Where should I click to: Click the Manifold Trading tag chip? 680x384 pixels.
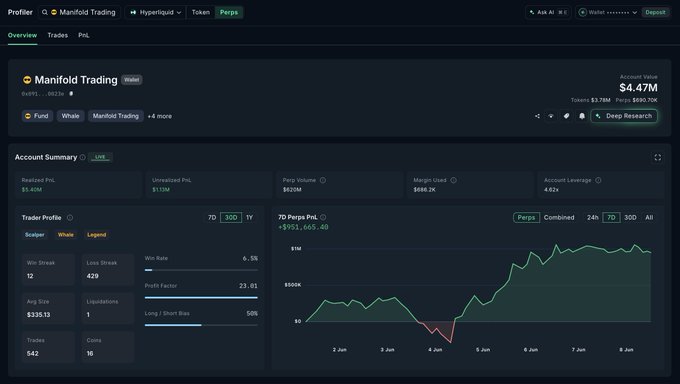pos(116,116)
